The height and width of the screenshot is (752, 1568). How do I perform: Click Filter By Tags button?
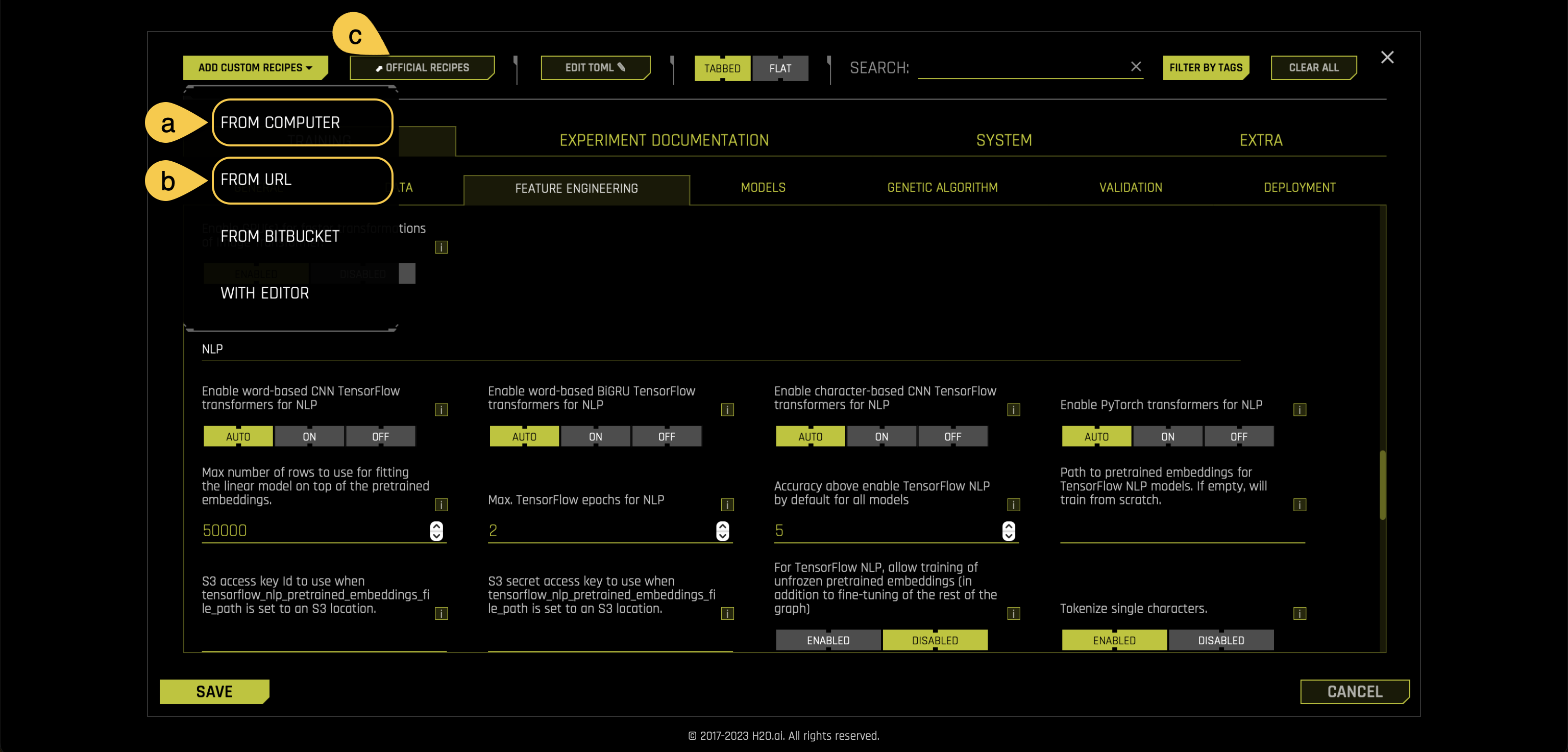point(1206,67)
